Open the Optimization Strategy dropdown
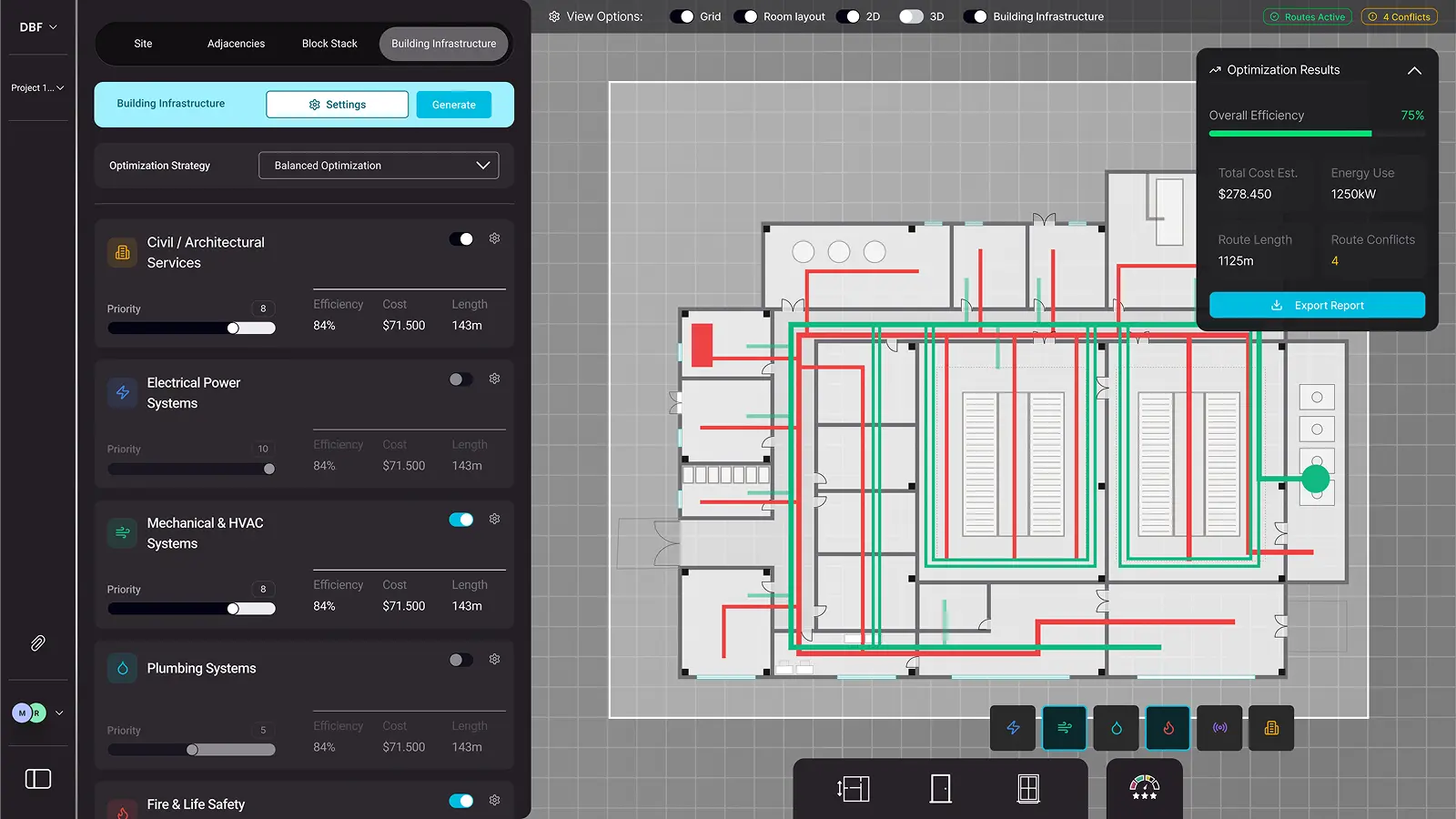1456x819 pixels. pos(379,166)
